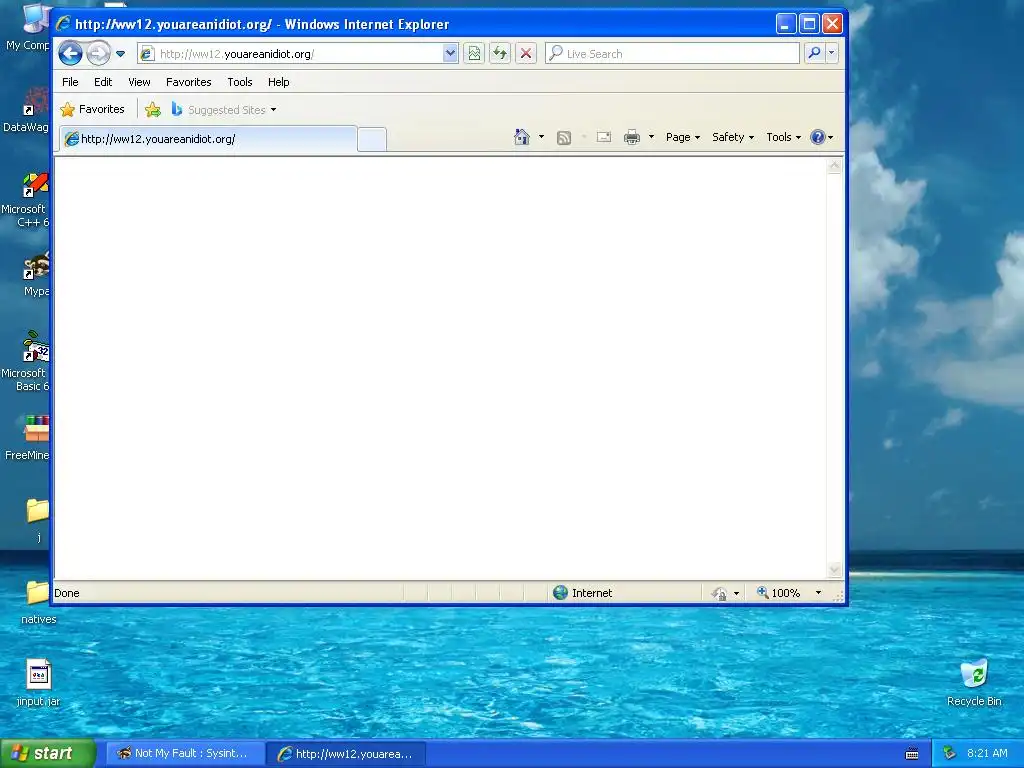Toggle Compatibility View icon
The height and width of the screenshot is (768, 1024).
point(475,54)
